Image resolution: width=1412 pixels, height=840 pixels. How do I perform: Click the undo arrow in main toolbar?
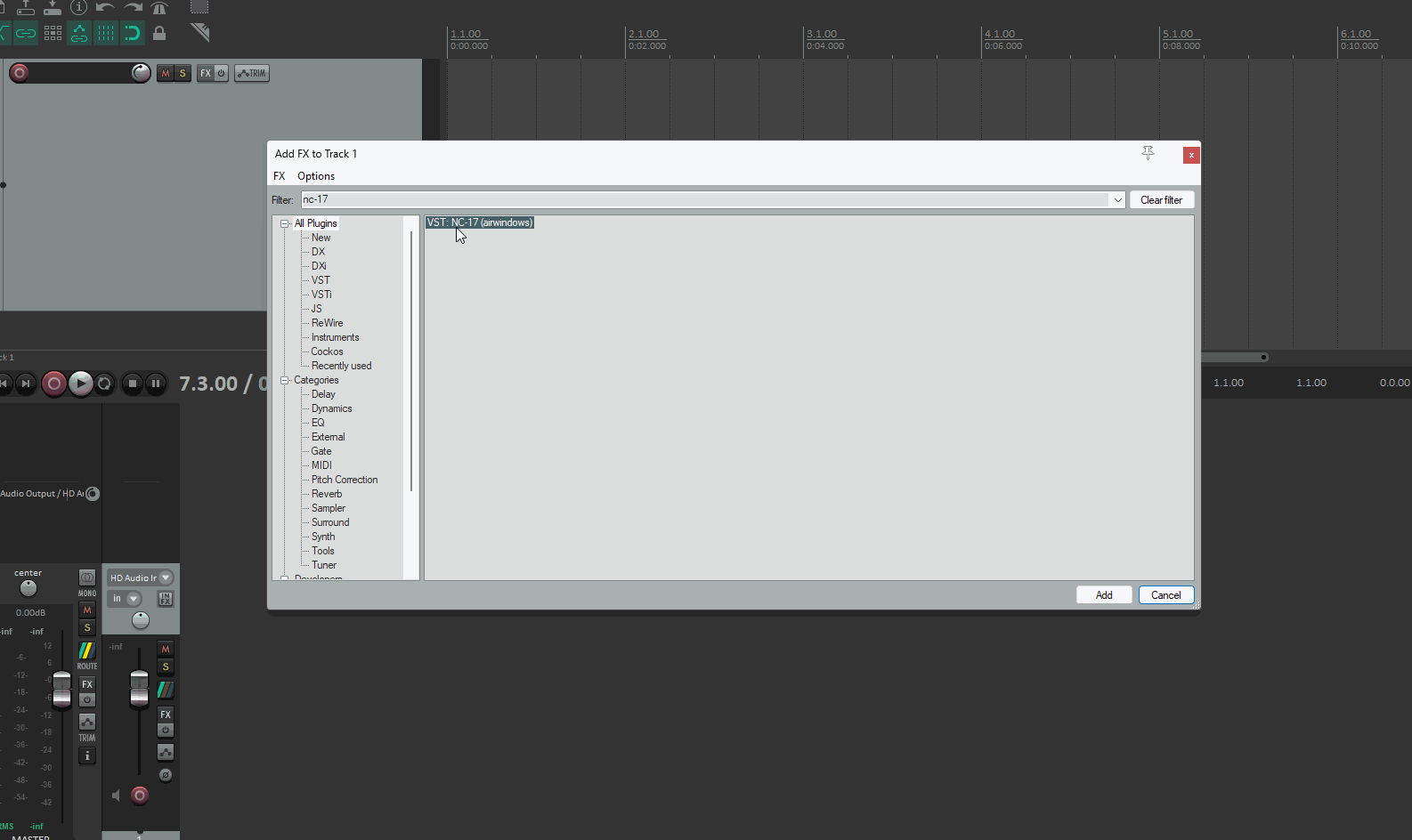[x=105, y=7]
